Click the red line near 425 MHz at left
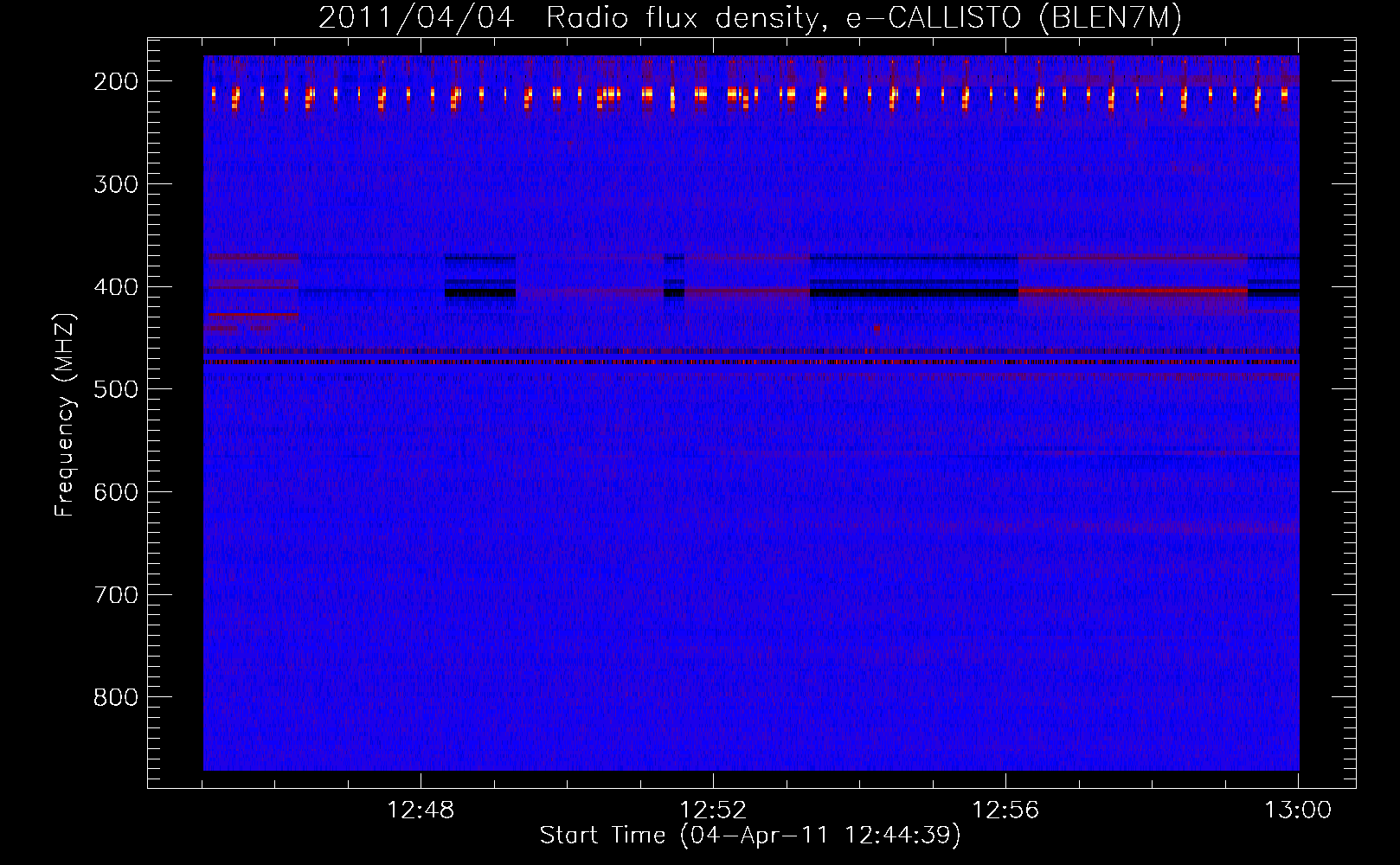The height and width of the screenshot is (865, 1400). click(x=254, y=315)
